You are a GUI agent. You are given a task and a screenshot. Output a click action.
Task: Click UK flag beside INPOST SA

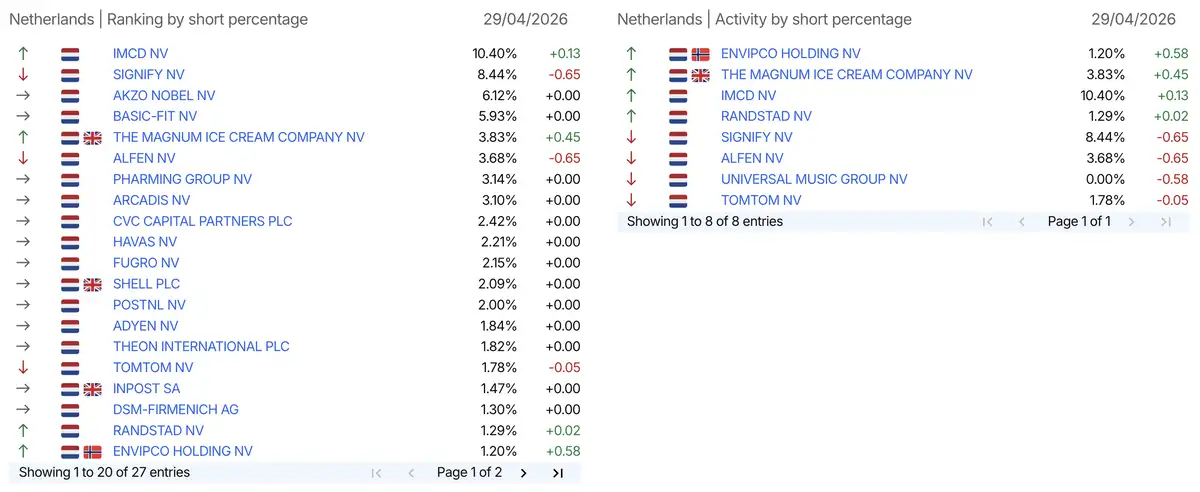[92, 389]
